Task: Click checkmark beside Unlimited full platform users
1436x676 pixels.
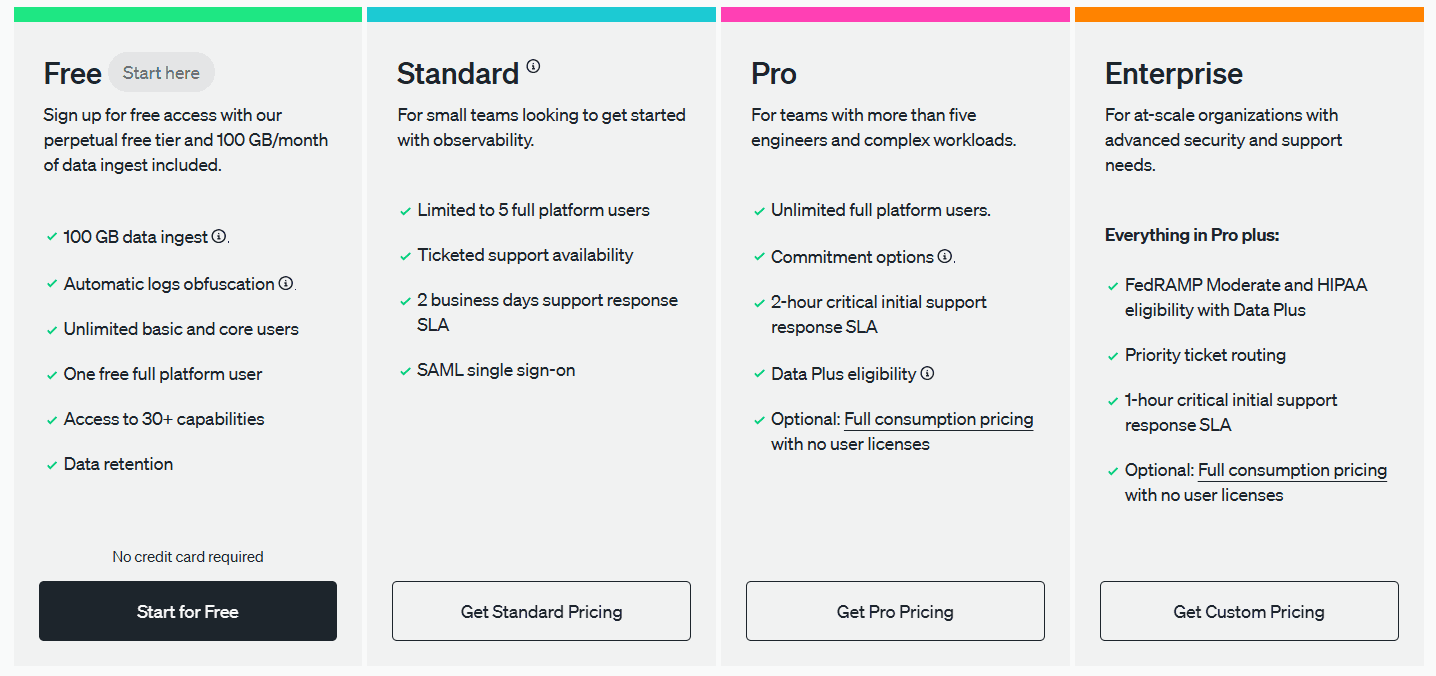Action: pos(760,212)
